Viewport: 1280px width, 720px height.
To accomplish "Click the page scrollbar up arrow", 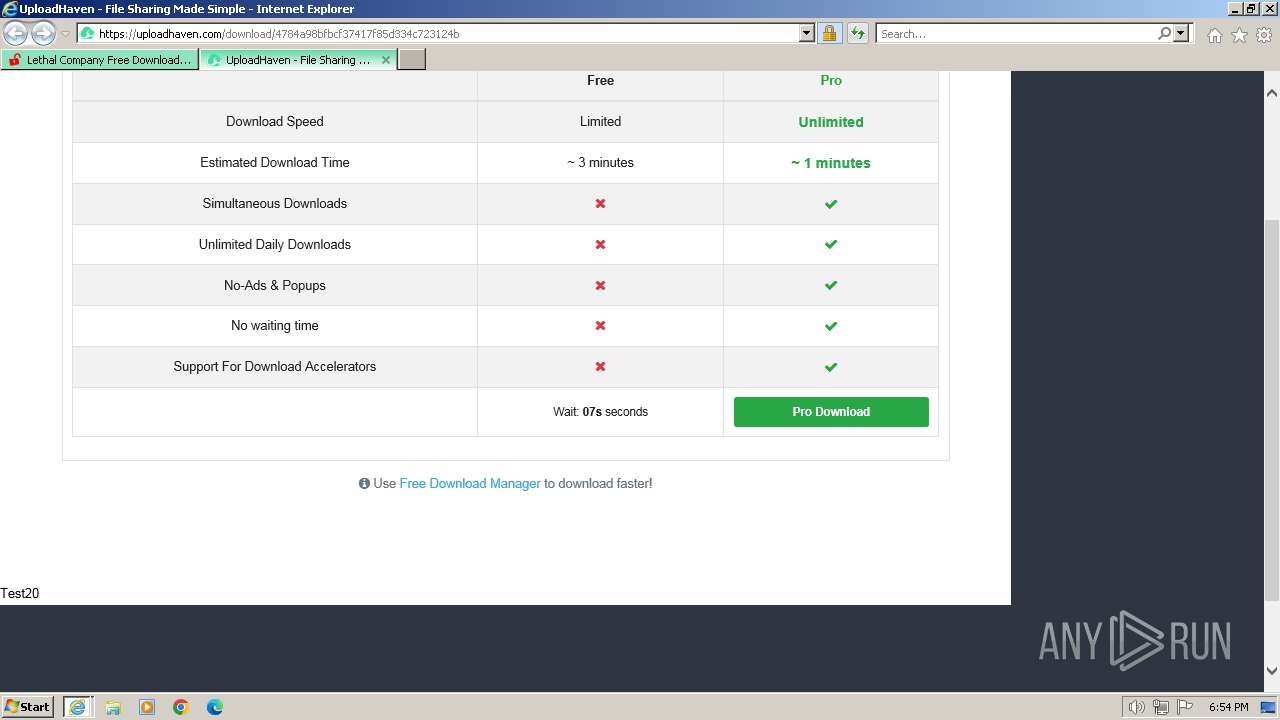I will click(x=1272, y=93).
